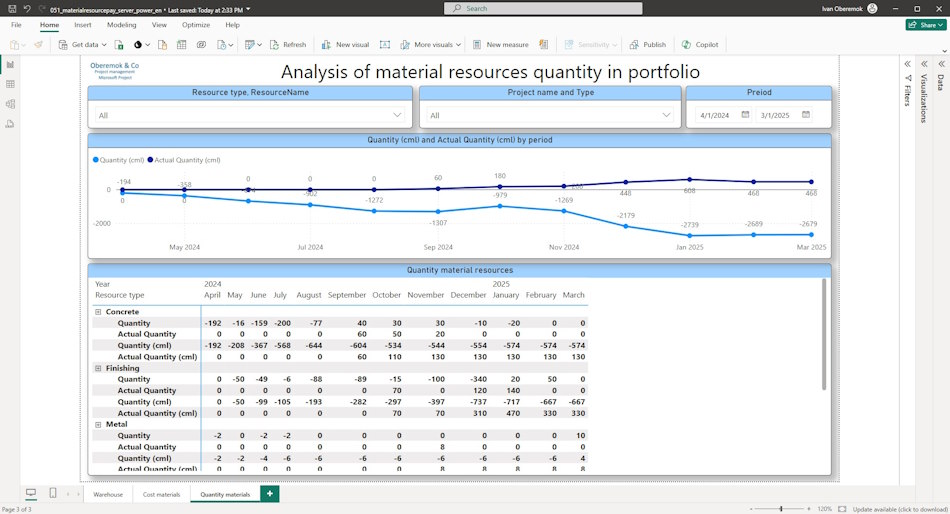Click the 3/1/2025 end date field
The image size is (950, 514).
pyautogui.click(x=776, y=115)
